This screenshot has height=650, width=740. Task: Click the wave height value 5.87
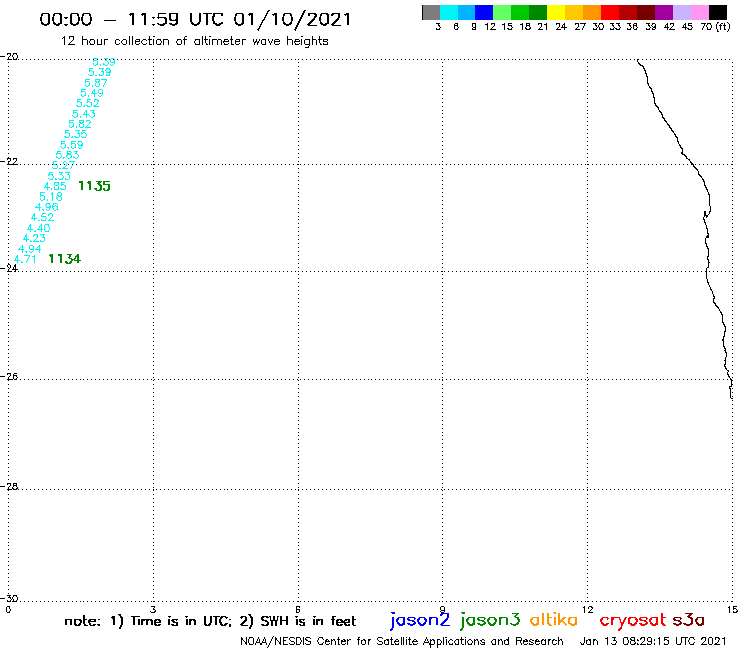[x=96, y=83]
